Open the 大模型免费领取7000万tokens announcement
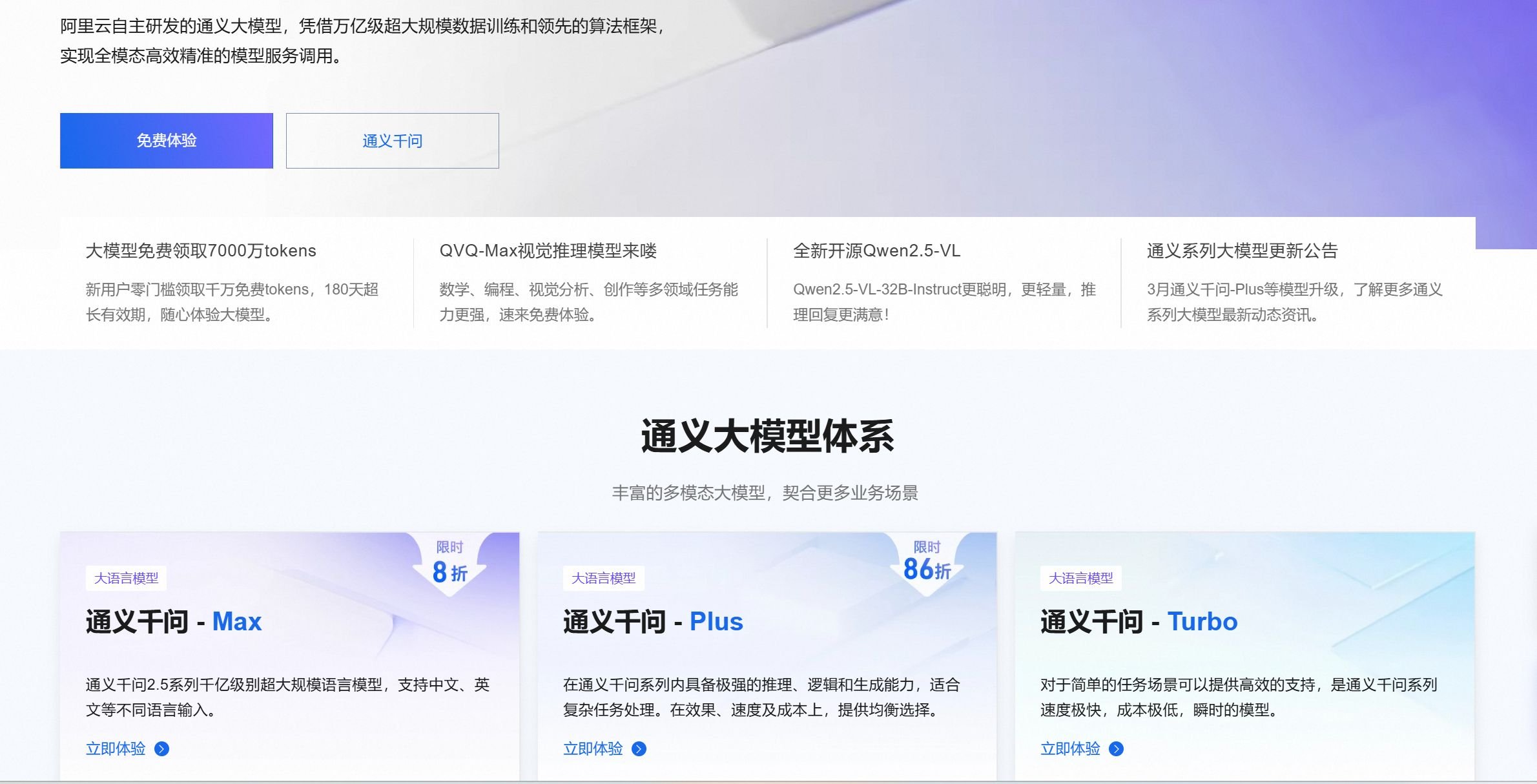Screen dimensions: 1537x784 pos(201,251)
